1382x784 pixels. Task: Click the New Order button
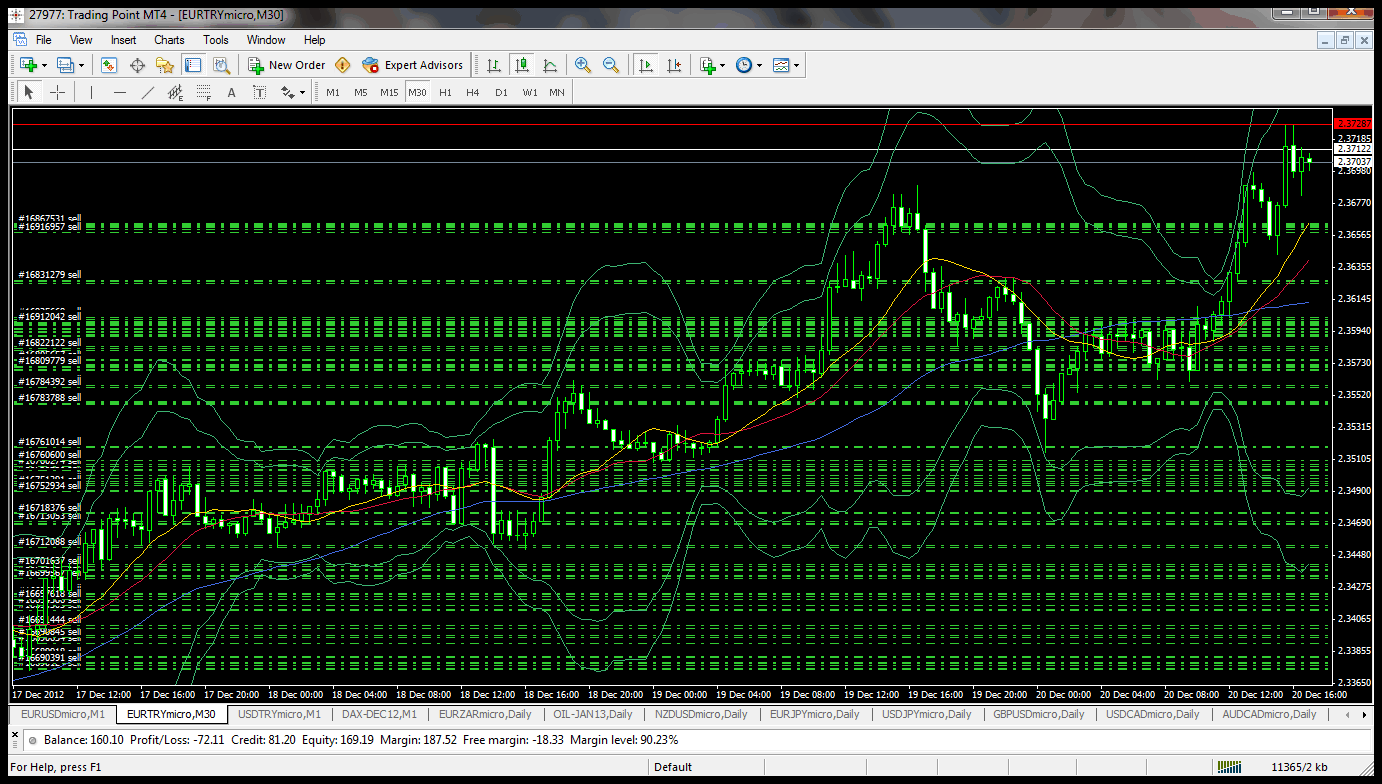[287, 65]
